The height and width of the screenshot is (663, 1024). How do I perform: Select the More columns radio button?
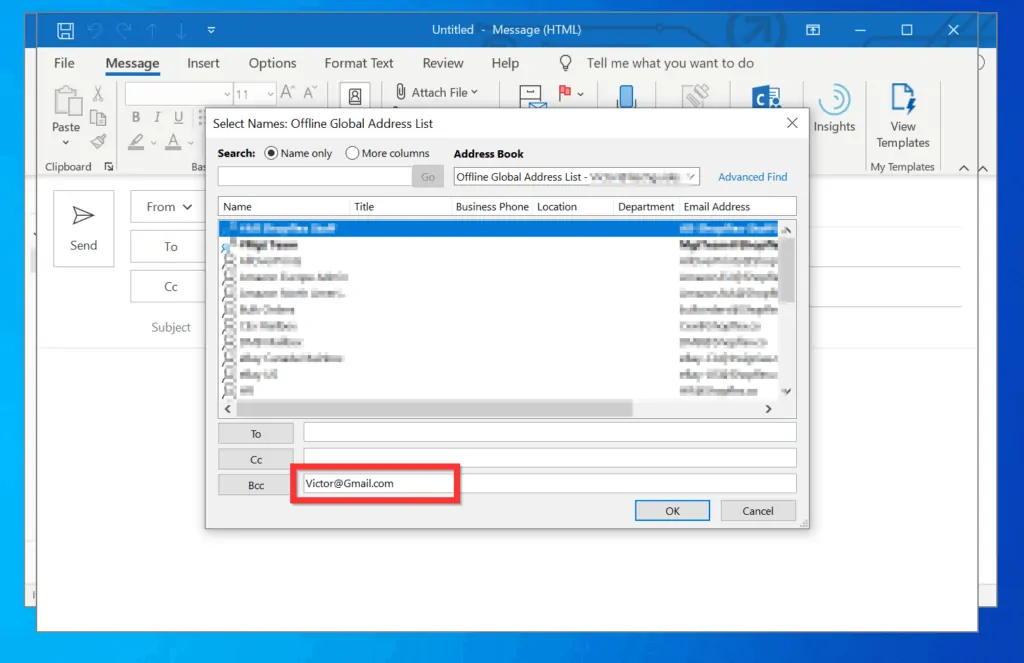click(351, 153)
